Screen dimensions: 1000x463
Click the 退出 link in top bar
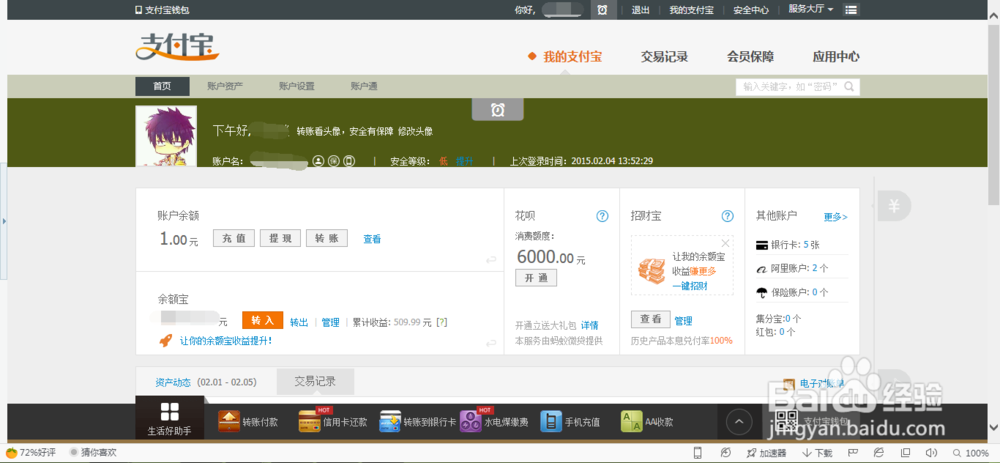(x=640, y=10)
